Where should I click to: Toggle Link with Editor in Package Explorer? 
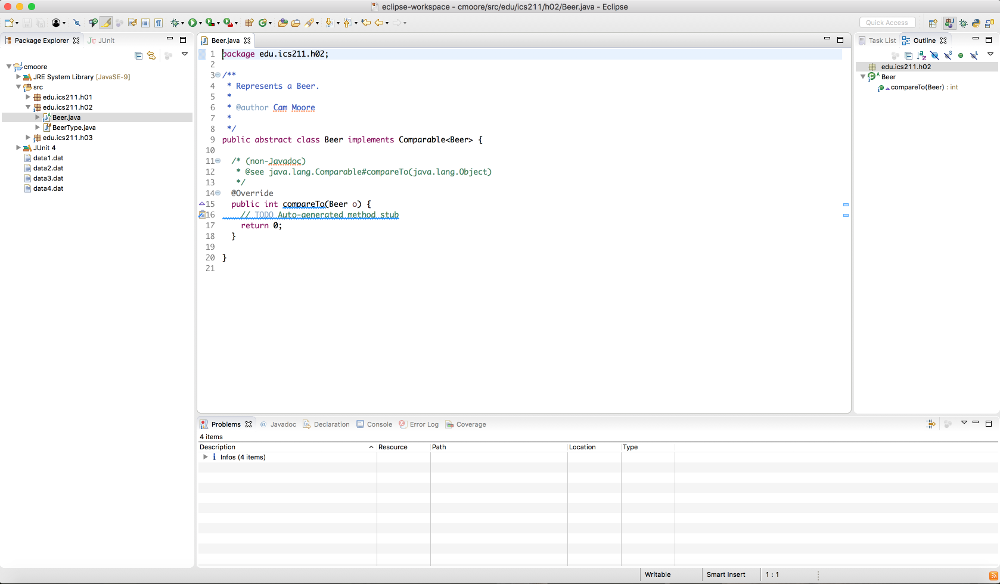pyautogui.click(x=151, y=55)
